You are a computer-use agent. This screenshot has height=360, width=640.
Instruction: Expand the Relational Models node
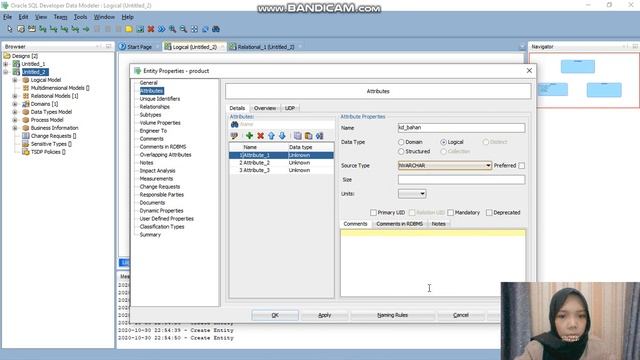click(x=15, y=96)
